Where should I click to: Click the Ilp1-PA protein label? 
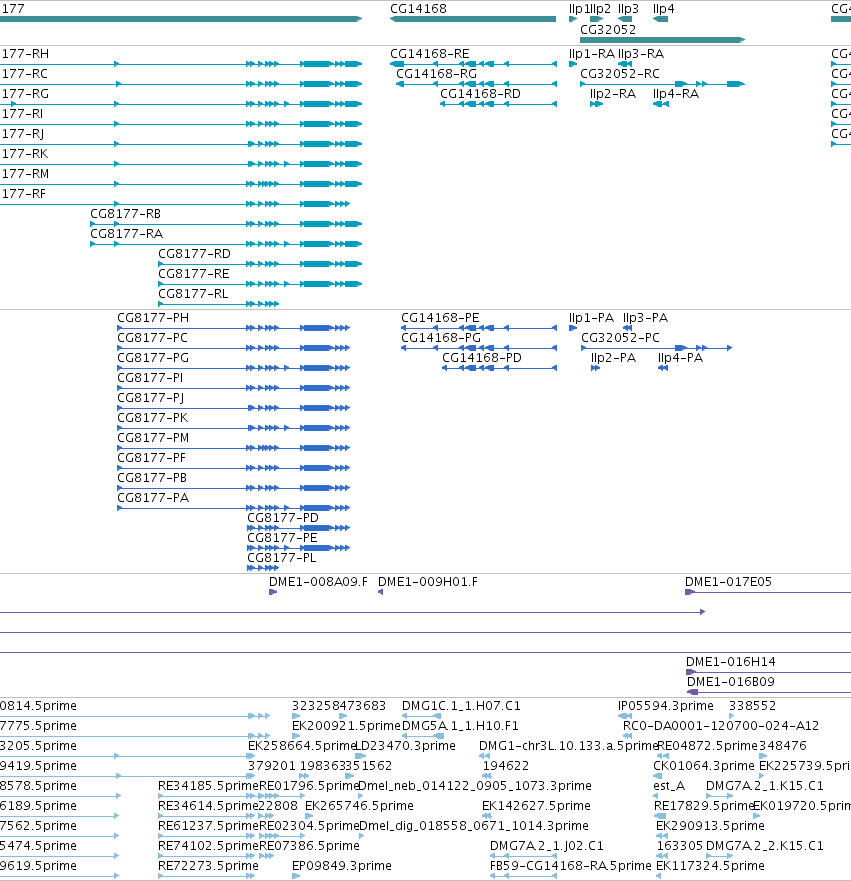tap(591, 318)
